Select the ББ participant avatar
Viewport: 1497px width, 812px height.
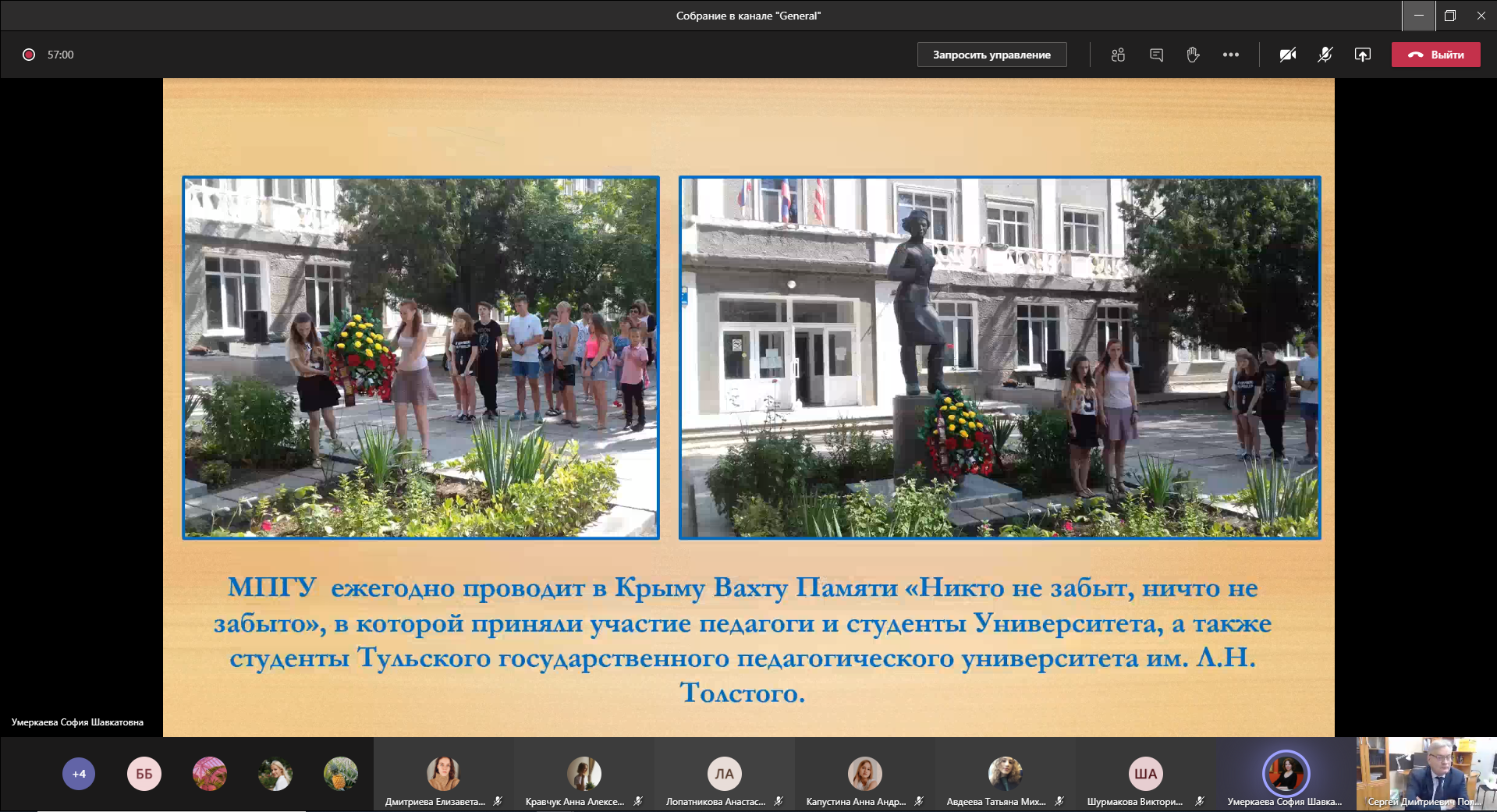tap(144, 774)
